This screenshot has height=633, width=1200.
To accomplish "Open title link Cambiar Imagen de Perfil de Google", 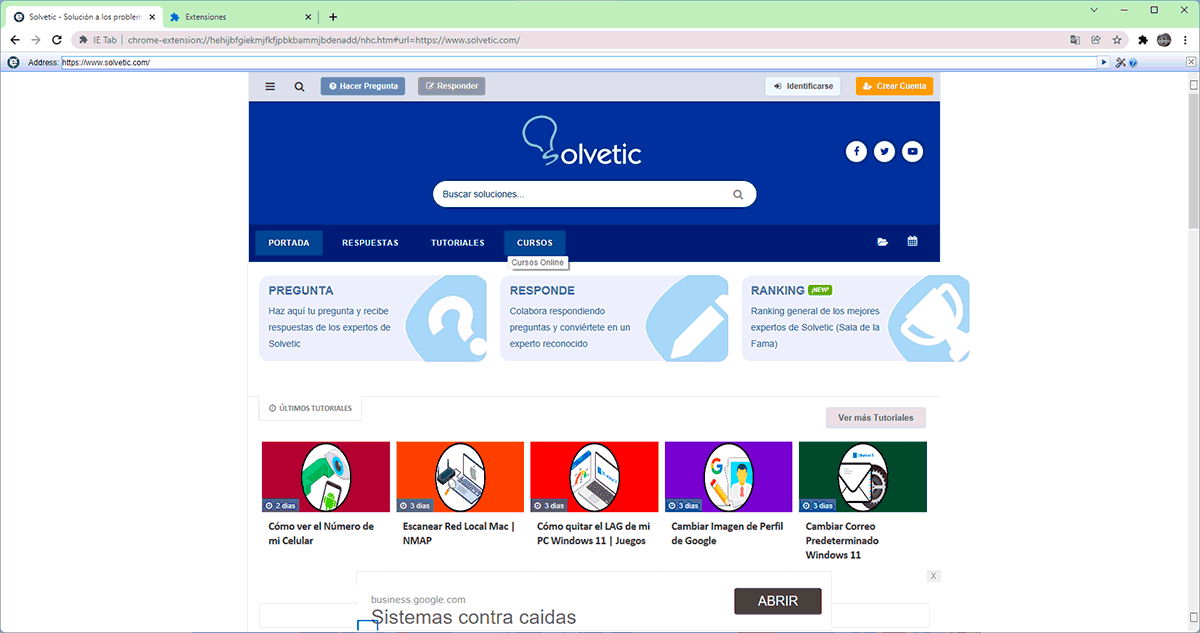I will pyautogui.click(x=727, y=533).
